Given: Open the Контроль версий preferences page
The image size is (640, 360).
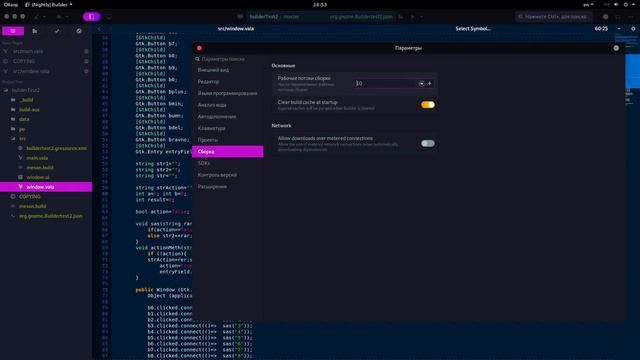Looking at the screenshot, I should point(228,175).
